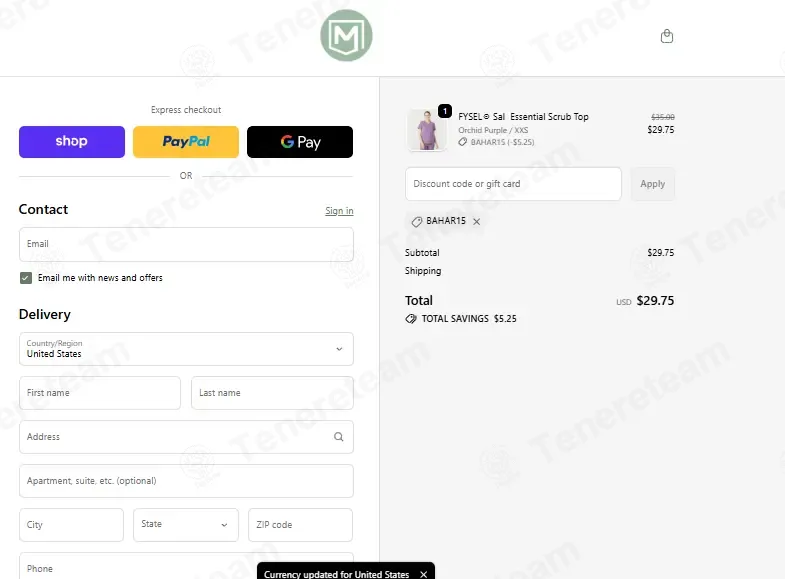This screenshot has height=579, width=785.
Task: Click the City input field
Action: click(71, 524)
